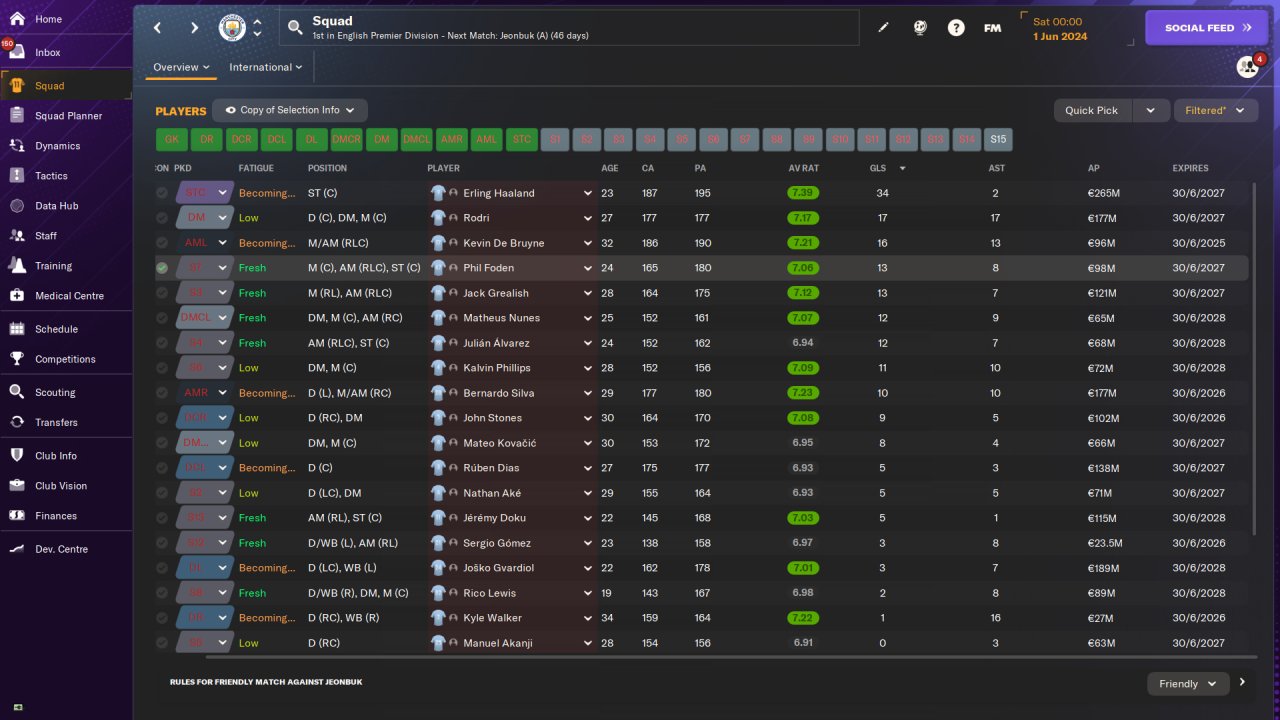Expand Erling Haaland's player dropdown

pos(588,193)
